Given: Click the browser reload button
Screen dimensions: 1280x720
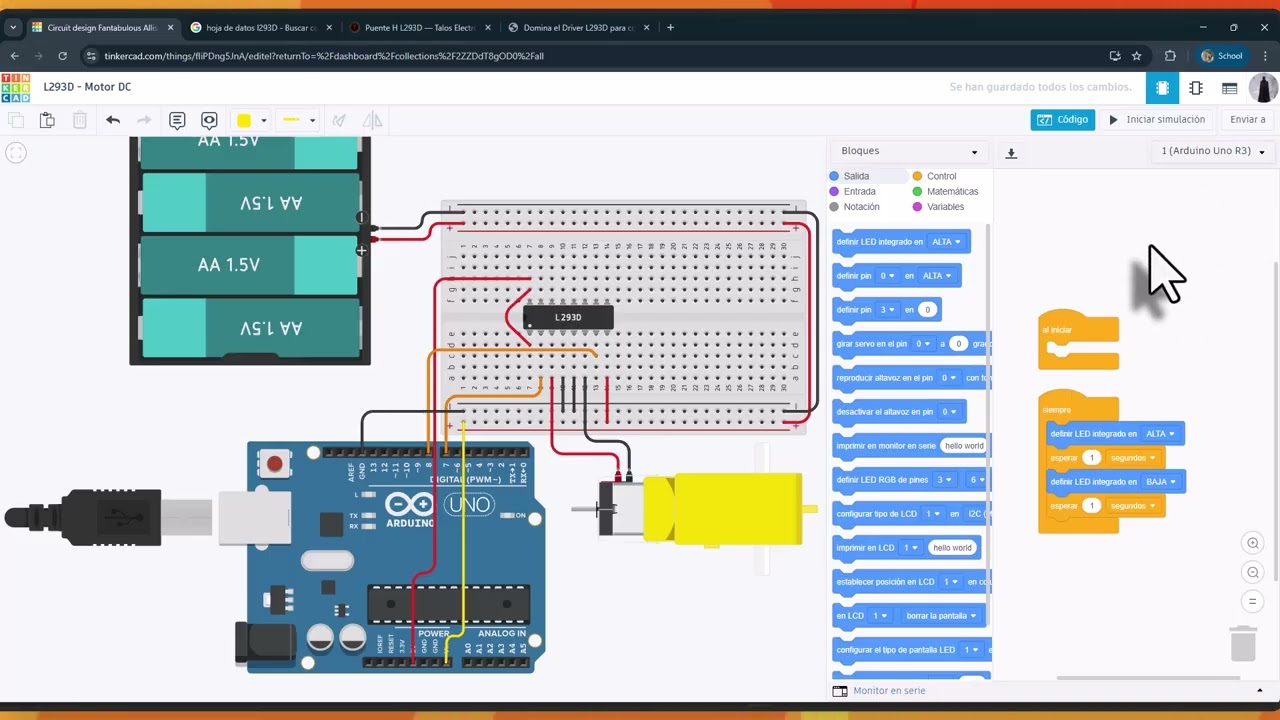Looking at the screenshot, I should 62,56.
